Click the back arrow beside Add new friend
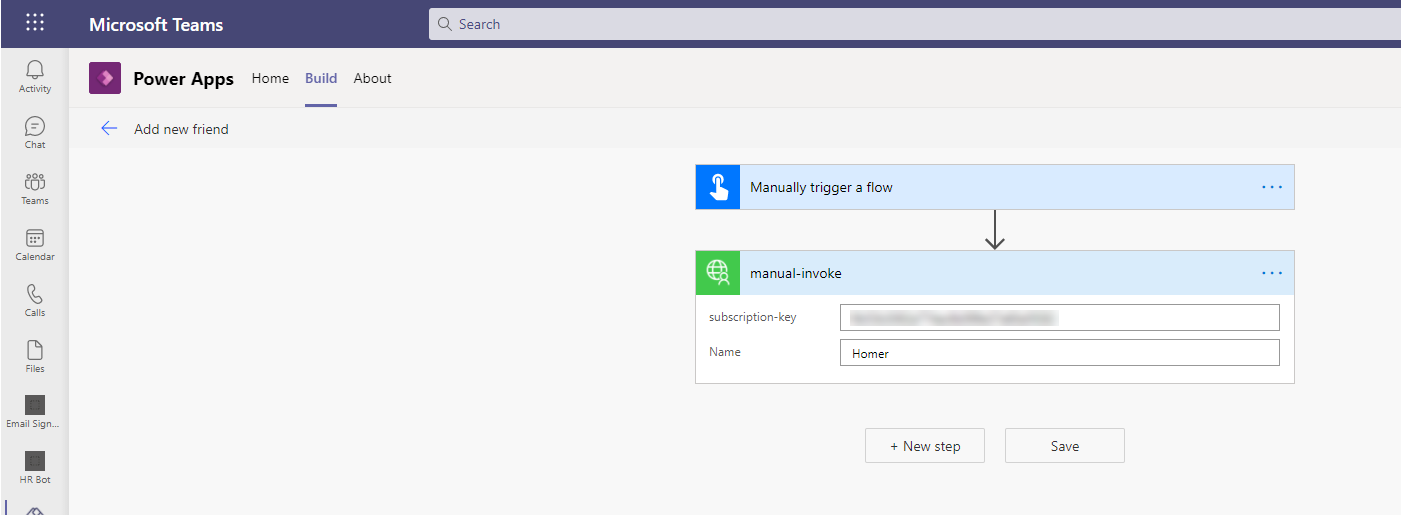The image size is (1401, 515). coord(109,129)
